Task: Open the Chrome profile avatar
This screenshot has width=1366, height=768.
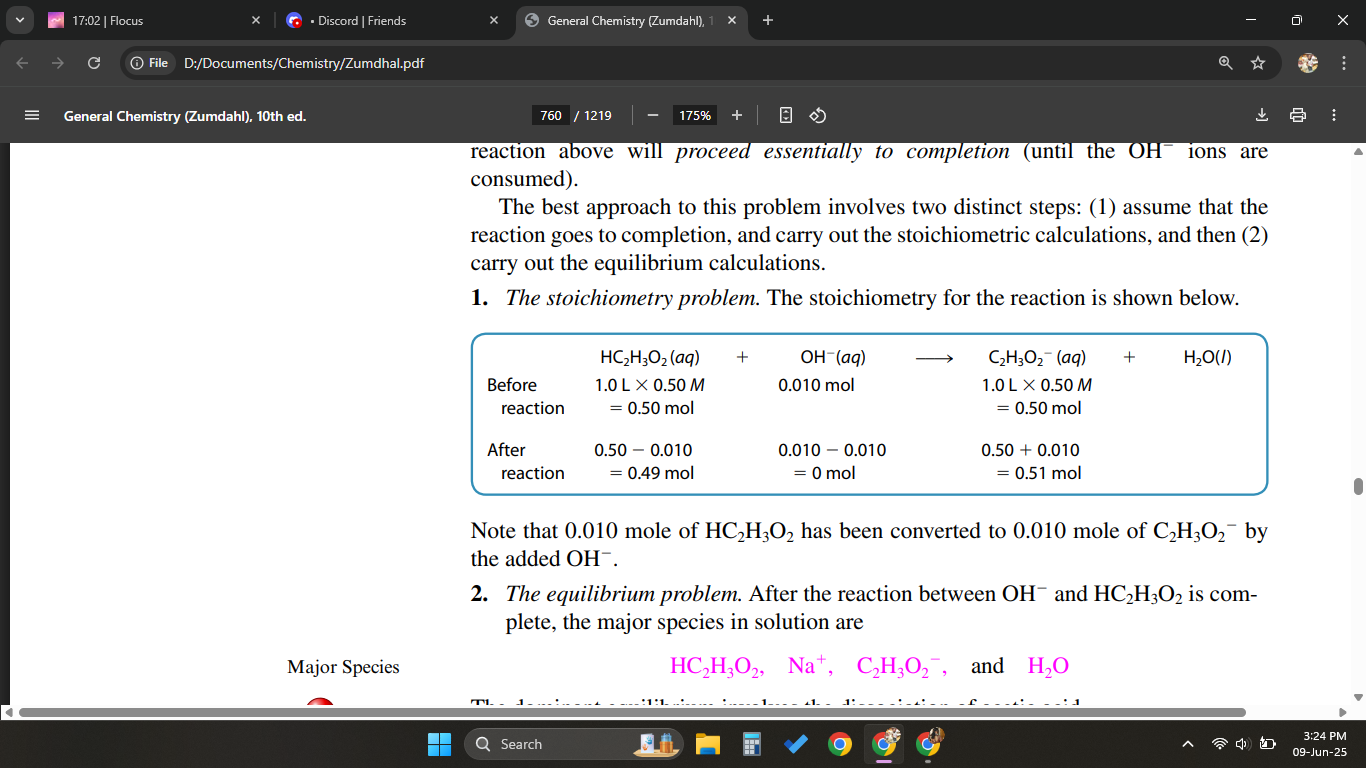Action: [x=1308, y=63]
